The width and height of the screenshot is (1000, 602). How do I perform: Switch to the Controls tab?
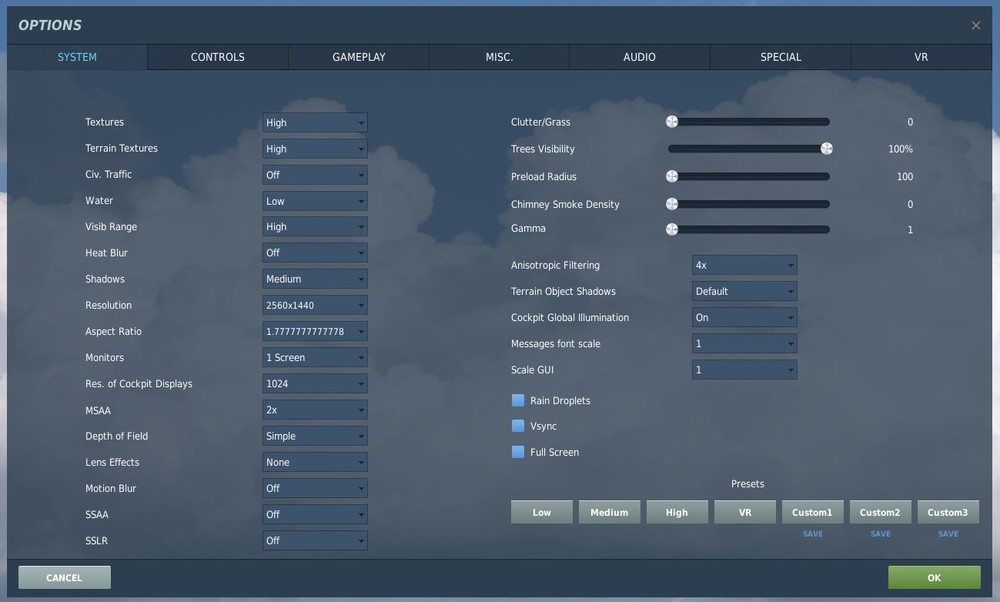[217, 57]
